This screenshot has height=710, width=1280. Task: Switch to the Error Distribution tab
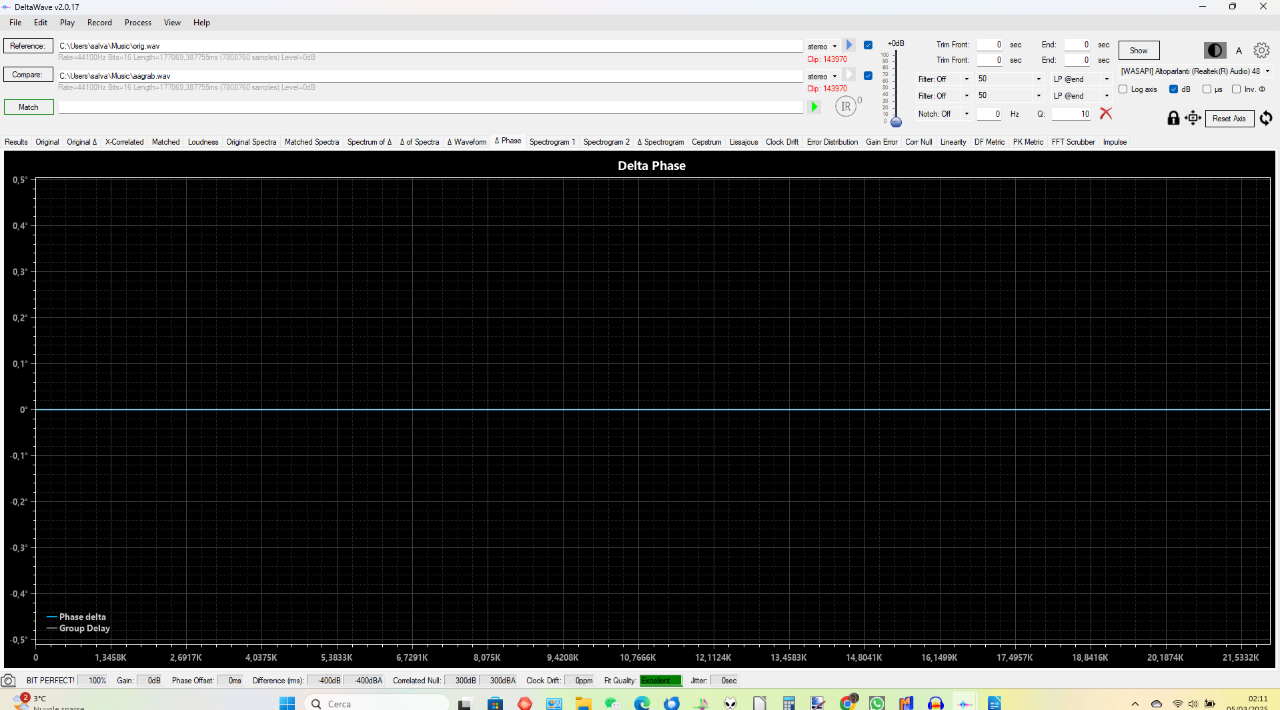[833, 142]
